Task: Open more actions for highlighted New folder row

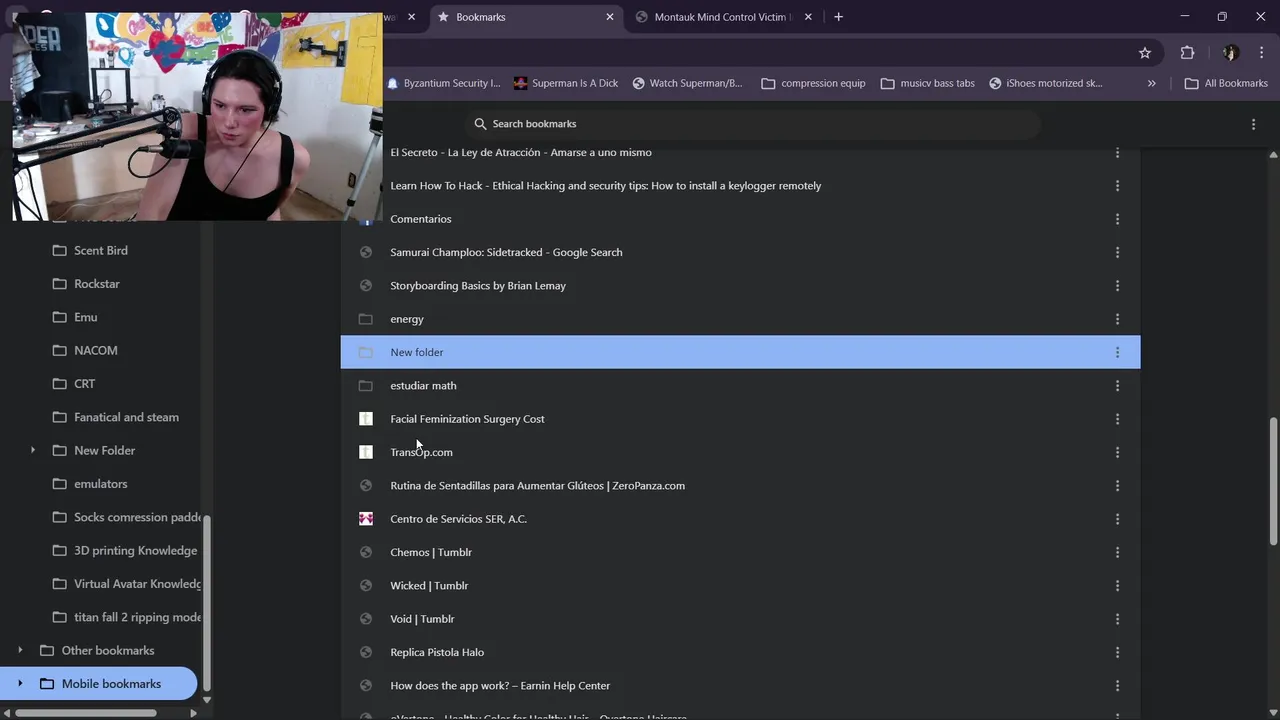Action: (x=1117, y=352)
